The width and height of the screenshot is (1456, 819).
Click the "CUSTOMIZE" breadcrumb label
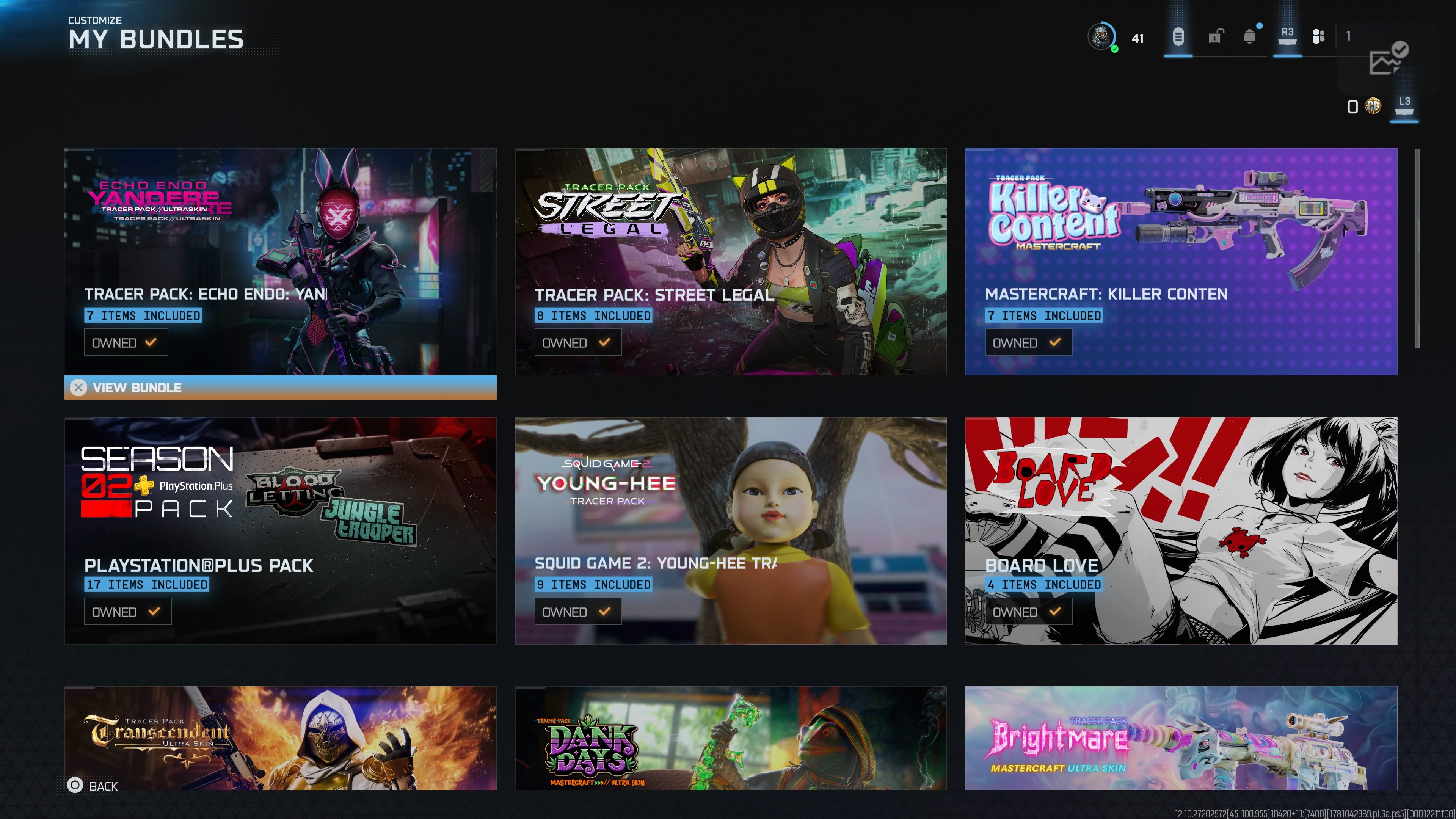click(x=95, y=20)
